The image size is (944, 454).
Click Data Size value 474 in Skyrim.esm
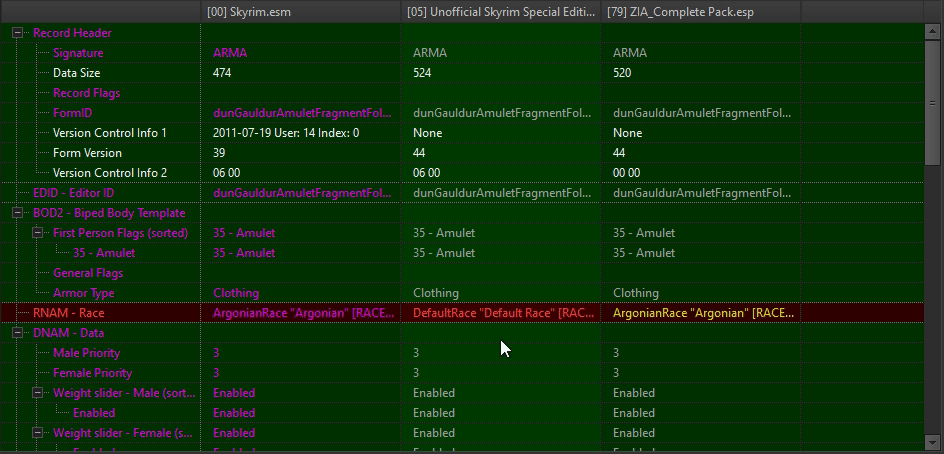(x=222, y=73)
